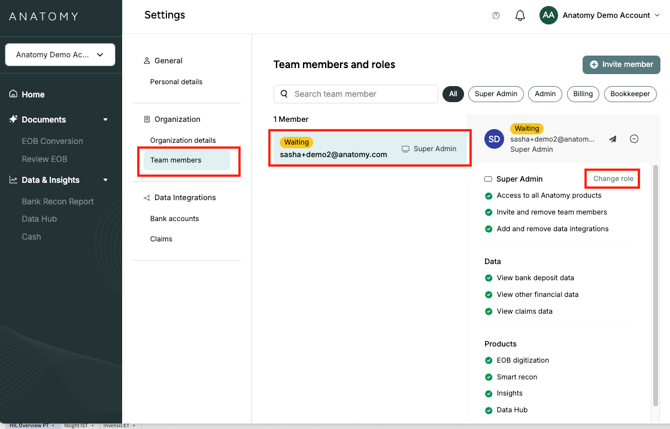Click the AA account avatar
This screenshot has width=670, height=429.
pos(548,15)
